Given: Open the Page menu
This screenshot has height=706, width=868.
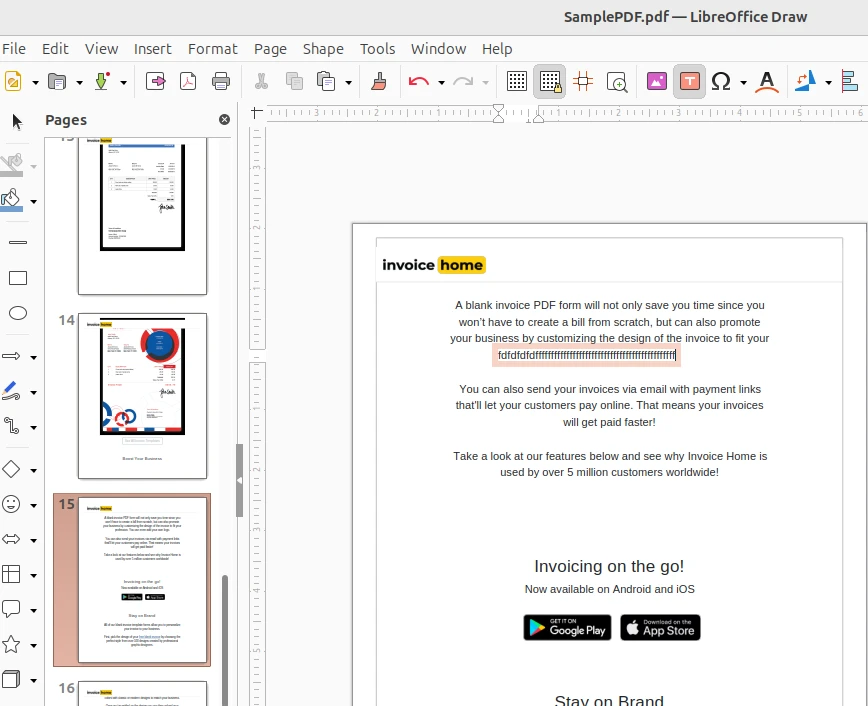Looking at the screenshot, I should point(270,49).
